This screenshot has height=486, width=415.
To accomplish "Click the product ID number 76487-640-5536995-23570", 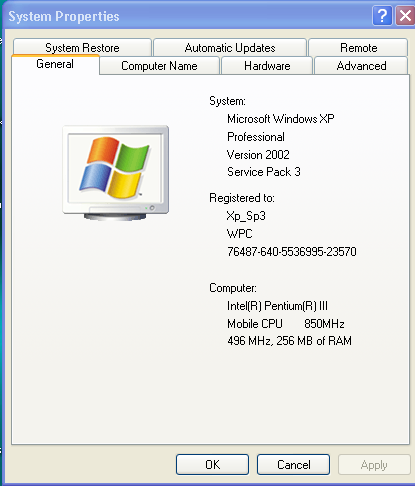I will tap(292, 251).
